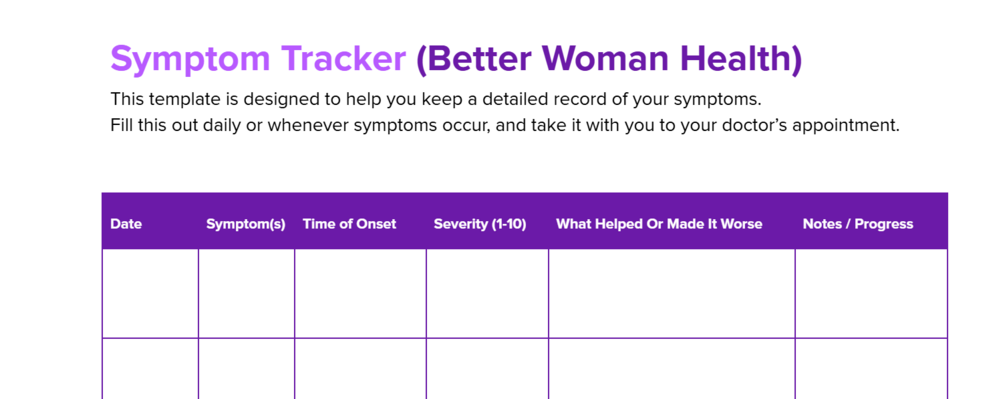Click the second row Date cell
This screenshot has width=1005, height=399.
[150, 369]
